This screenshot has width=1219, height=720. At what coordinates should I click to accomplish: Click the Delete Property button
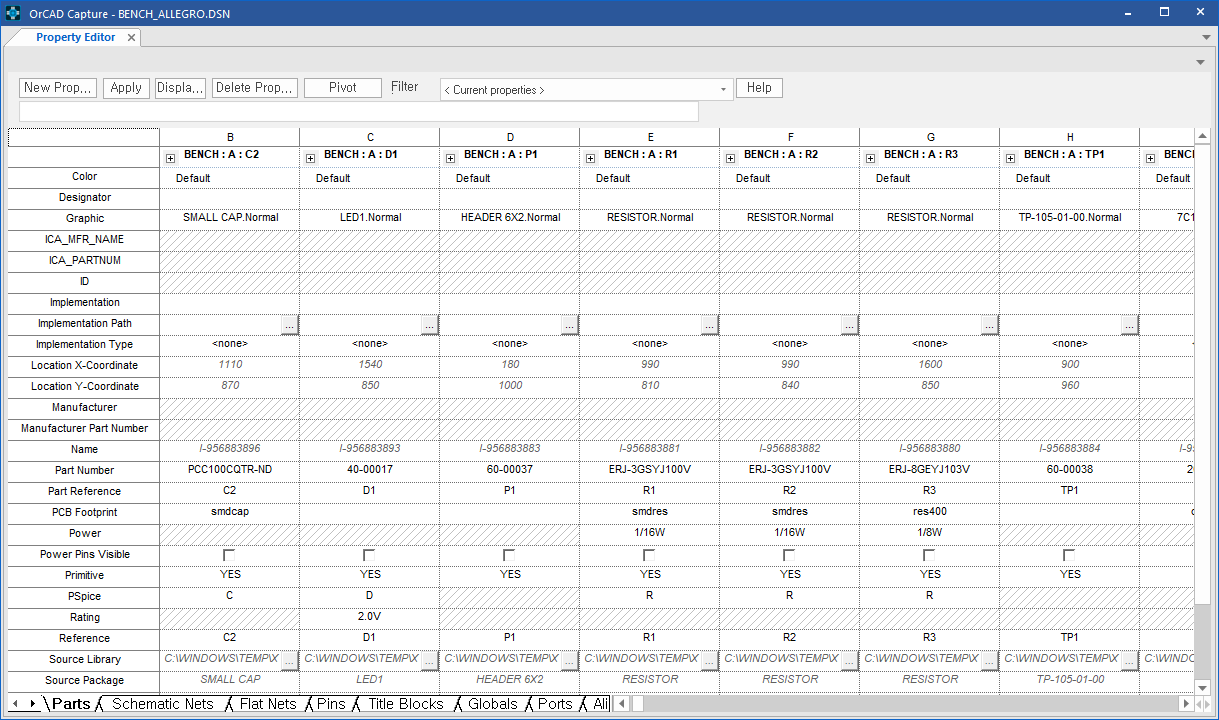pos(255,88)
